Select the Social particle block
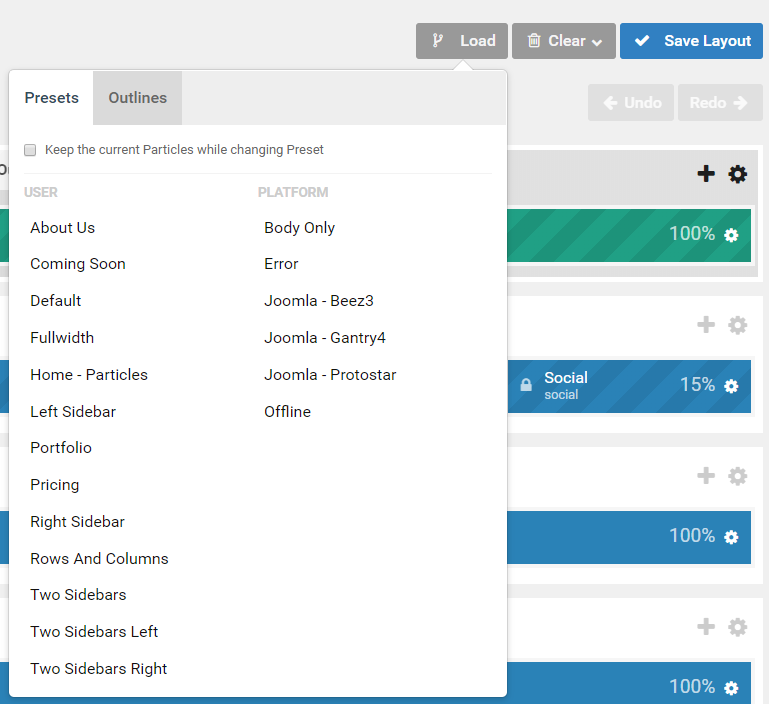This screenshot has height=704, width=769. click(x=629, y=386)
